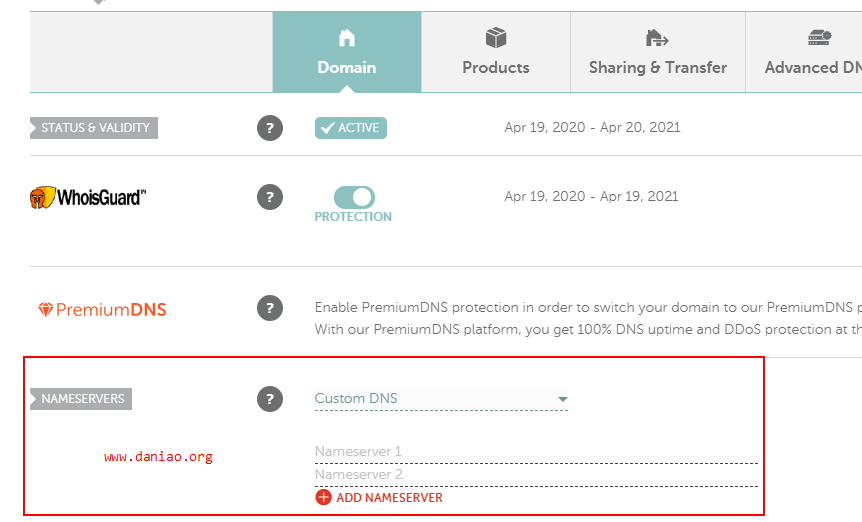Open help for Status & Validity
The image size is (862, 522).
(x=270, y=128)
